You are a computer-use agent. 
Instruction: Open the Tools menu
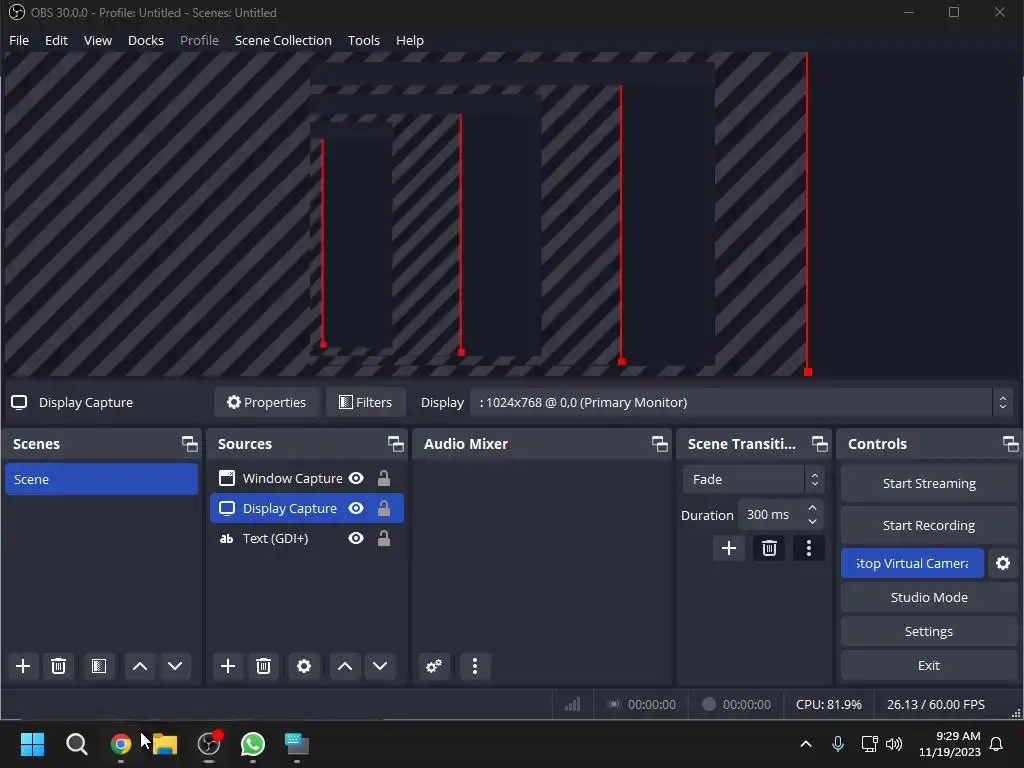[364, 40]
